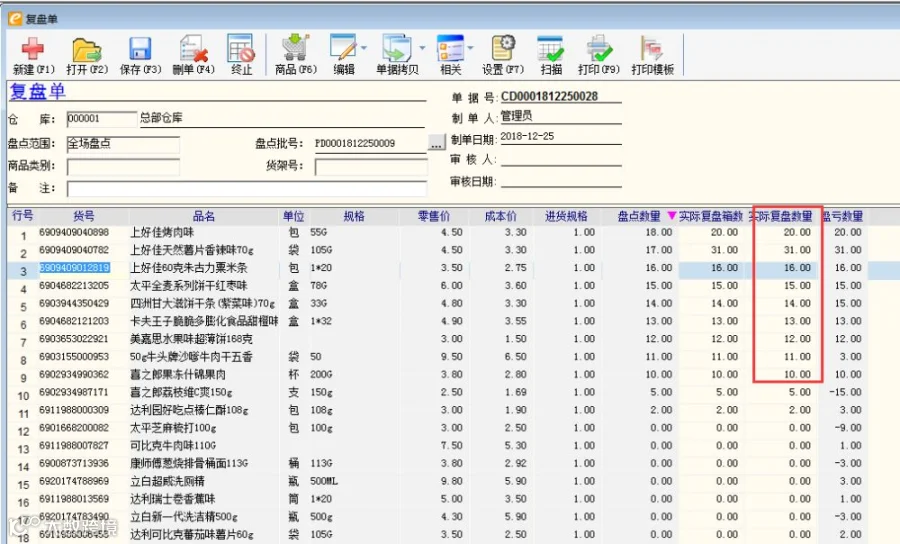This screenshot has height=544, width=900.
Task: Click the 单位 column header
Action: click(x=293, y=216)
